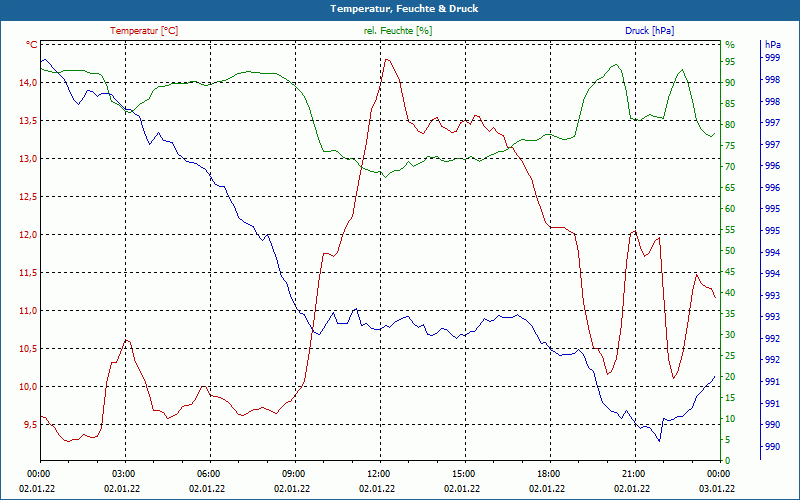Click the % unit label on humidity axis
This screenshot has height=500, width=800.
click(x=730, y=45)
